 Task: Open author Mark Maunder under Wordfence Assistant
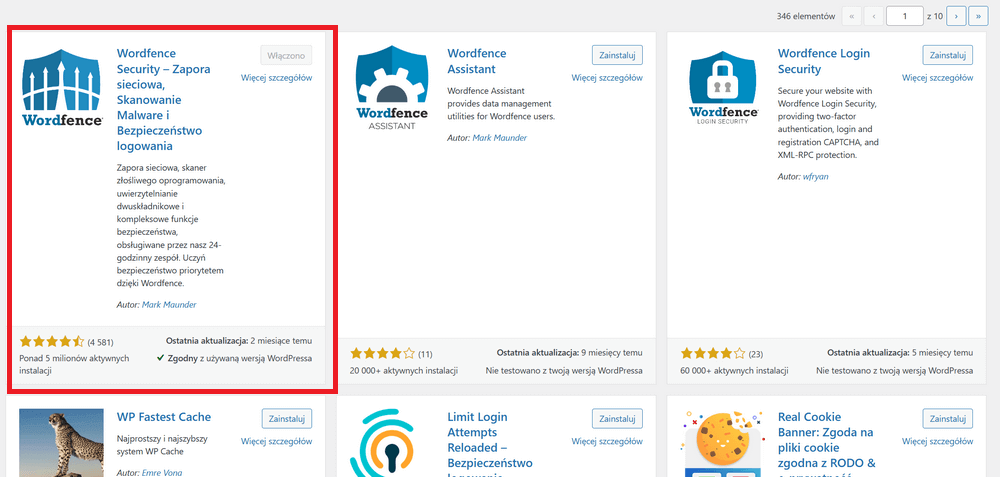(499, 138)
